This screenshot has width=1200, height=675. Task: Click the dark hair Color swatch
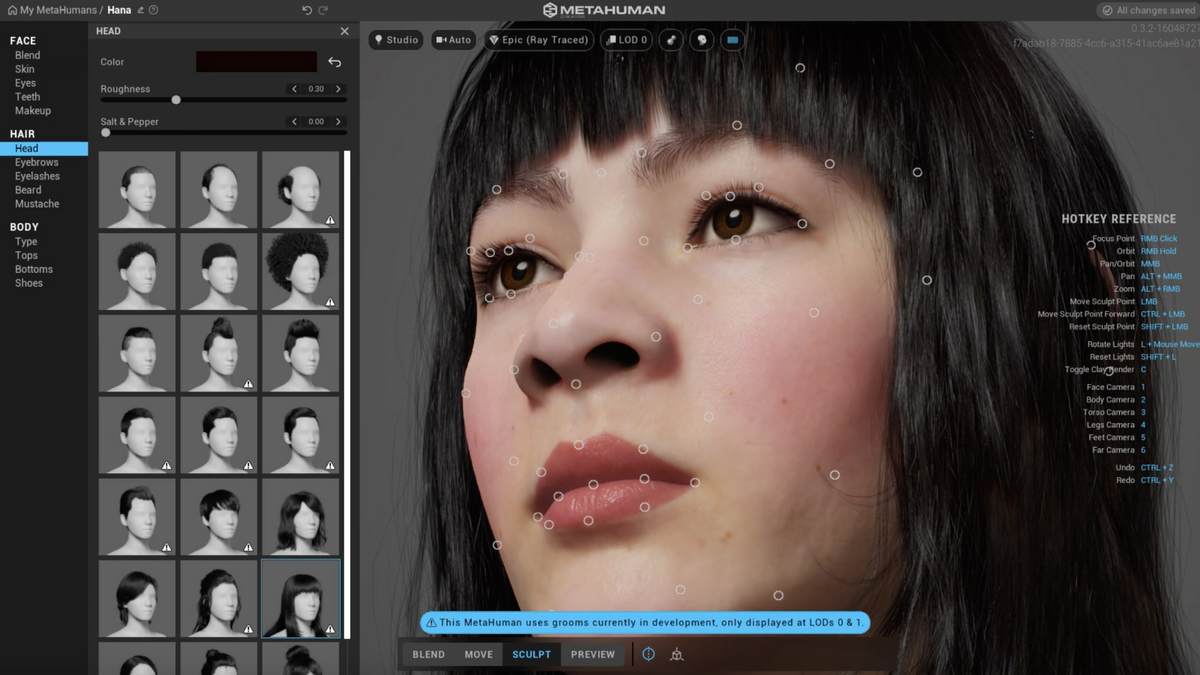(x=256, y=62)
